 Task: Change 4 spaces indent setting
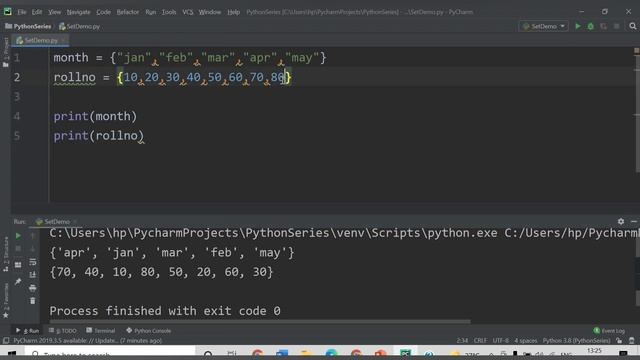[x=525, y=340]
